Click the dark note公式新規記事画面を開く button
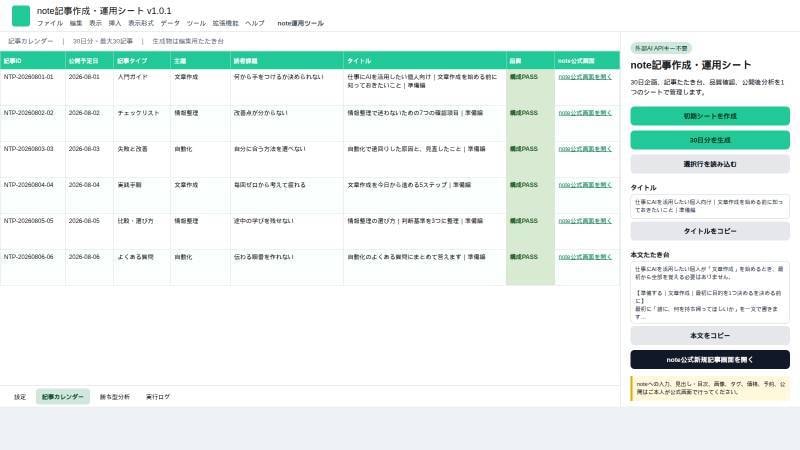Screen dimensions: 800x450 (x=710, y=360)
